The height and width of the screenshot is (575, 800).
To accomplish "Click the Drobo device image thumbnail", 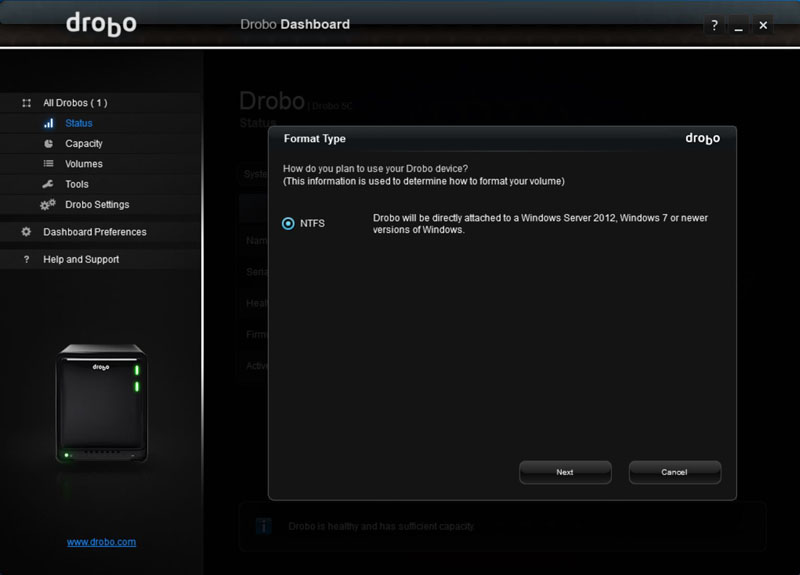I will [102, 403].
